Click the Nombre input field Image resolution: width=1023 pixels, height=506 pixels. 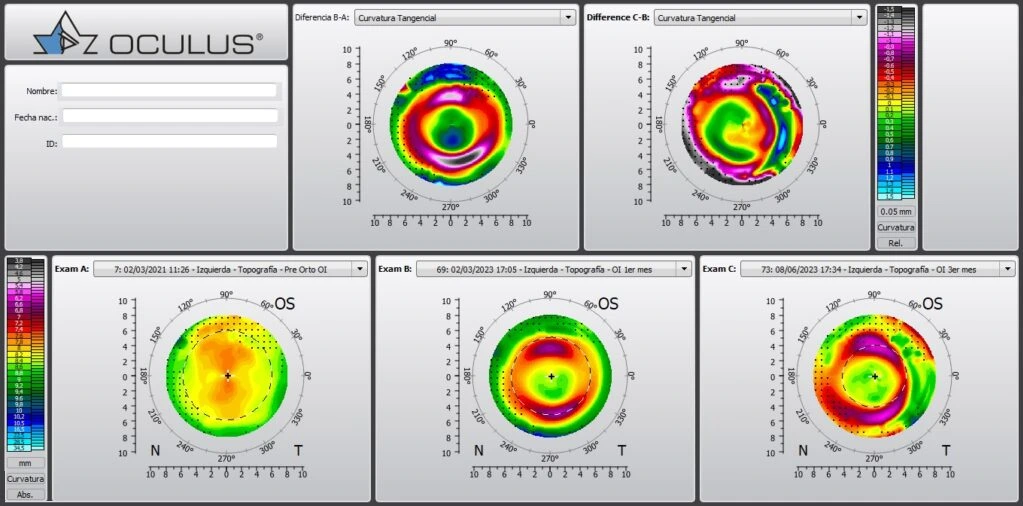click(x=168, y=90)
